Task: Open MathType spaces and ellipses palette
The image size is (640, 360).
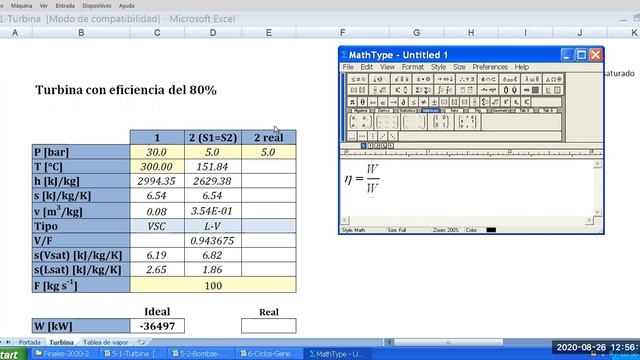Action: coord(379,79)
